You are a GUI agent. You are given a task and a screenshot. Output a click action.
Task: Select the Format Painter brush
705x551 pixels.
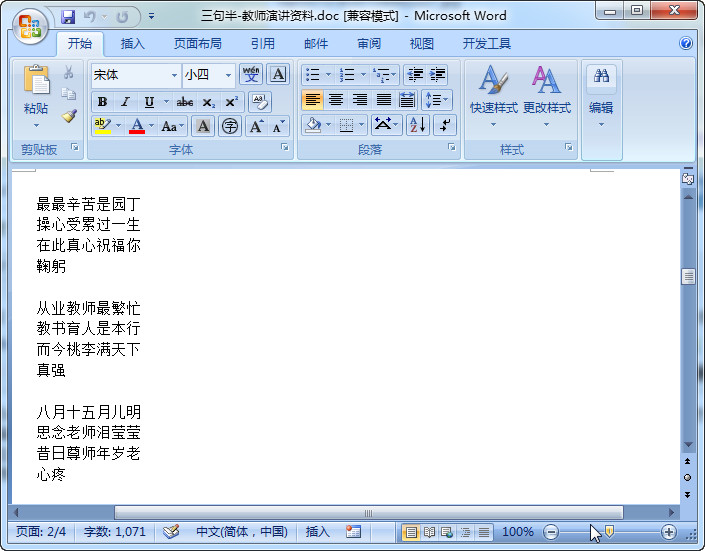tap(69, 116)
